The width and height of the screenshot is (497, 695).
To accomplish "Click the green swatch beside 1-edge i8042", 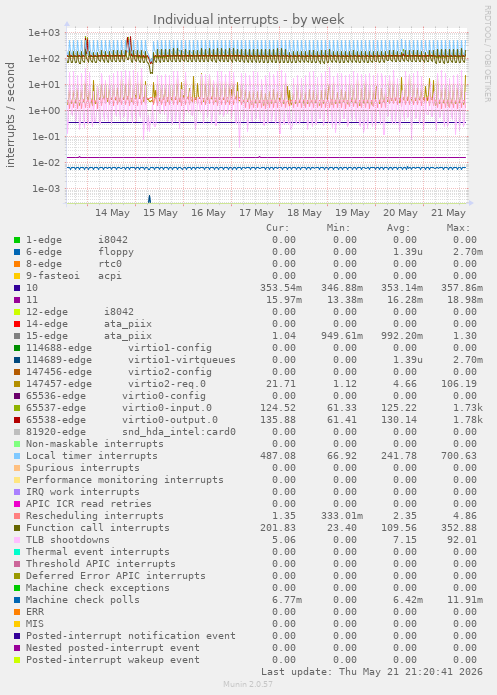I will 17,240.
